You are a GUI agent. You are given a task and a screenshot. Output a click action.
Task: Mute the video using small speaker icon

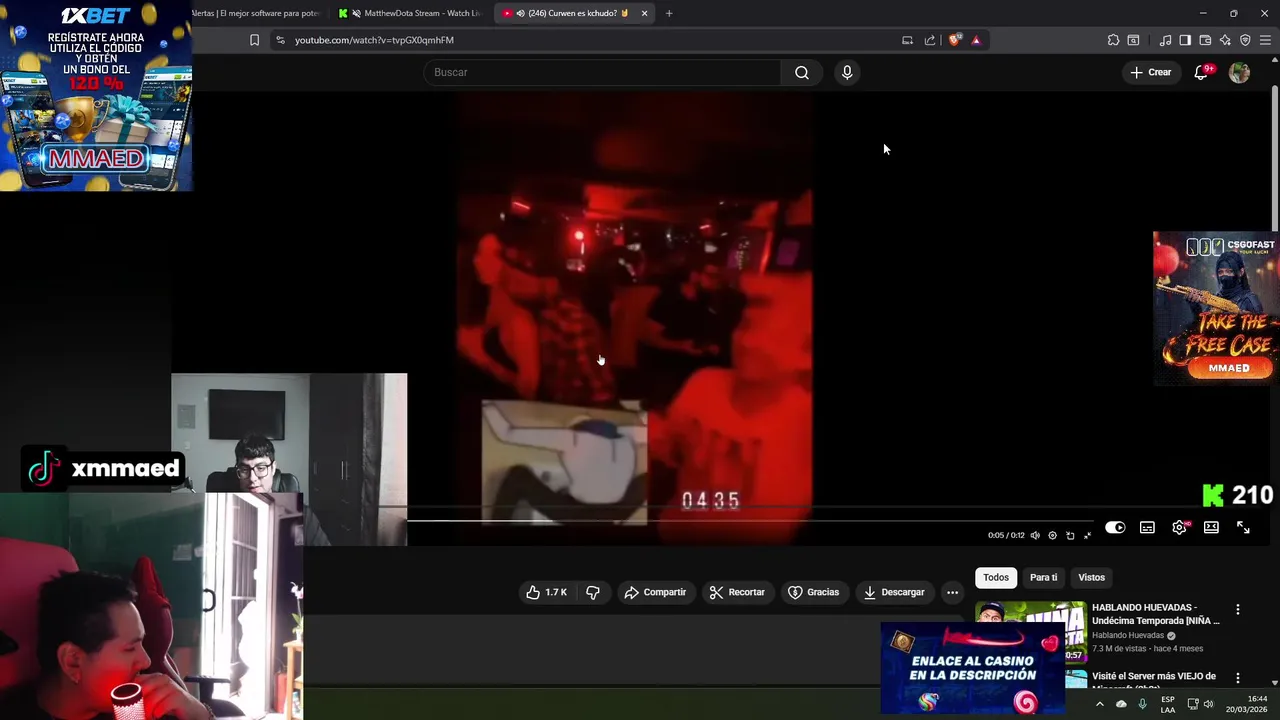1035,535
